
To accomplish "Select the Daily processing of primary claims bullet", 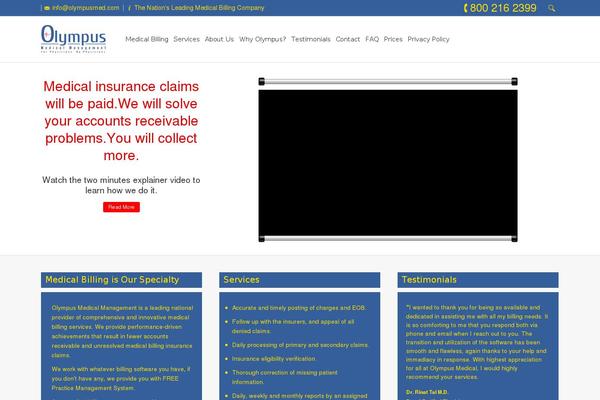I will pos(300,345).
